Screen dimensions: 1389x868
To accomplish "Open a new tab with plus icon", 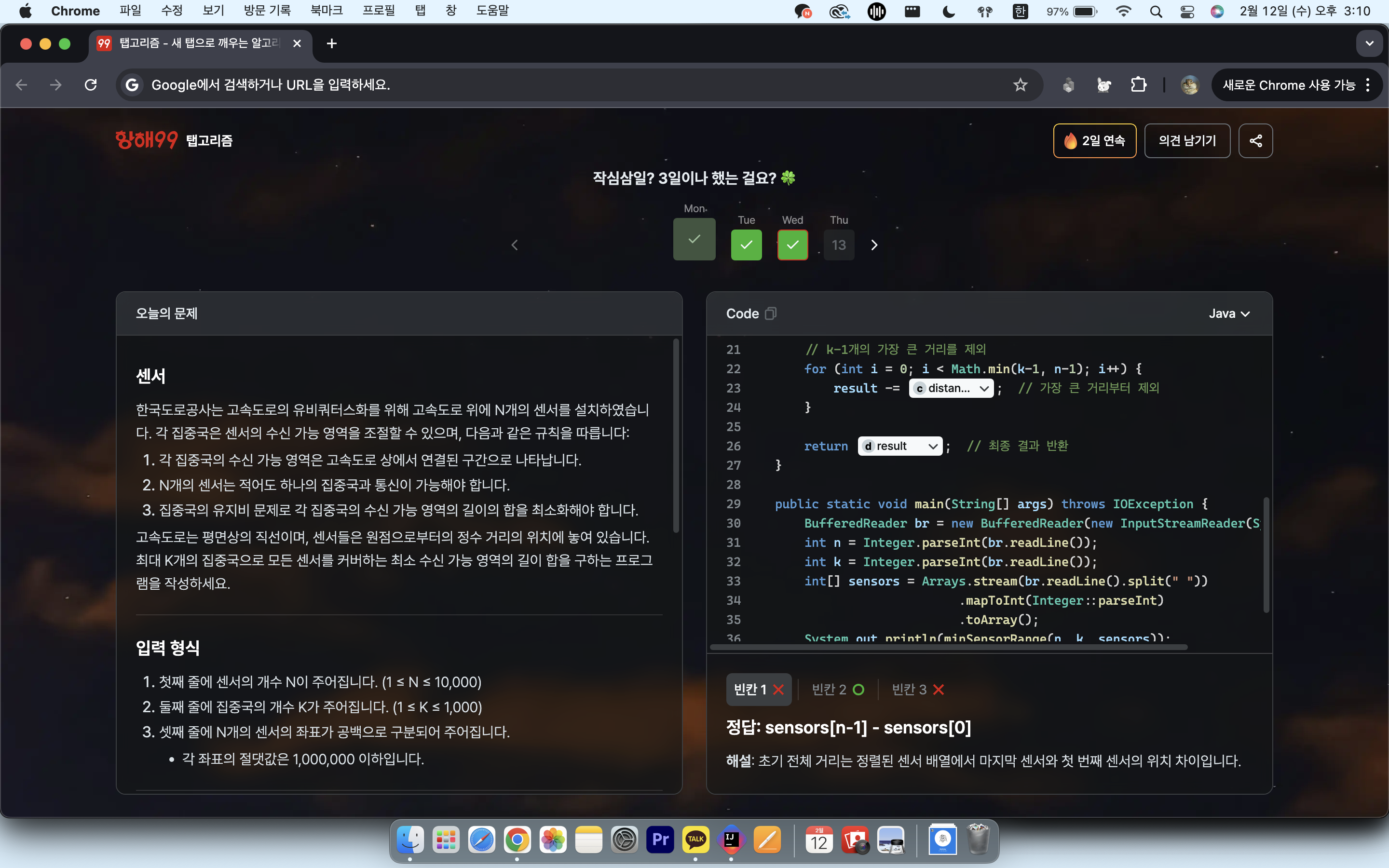I will tap(331, 43).
